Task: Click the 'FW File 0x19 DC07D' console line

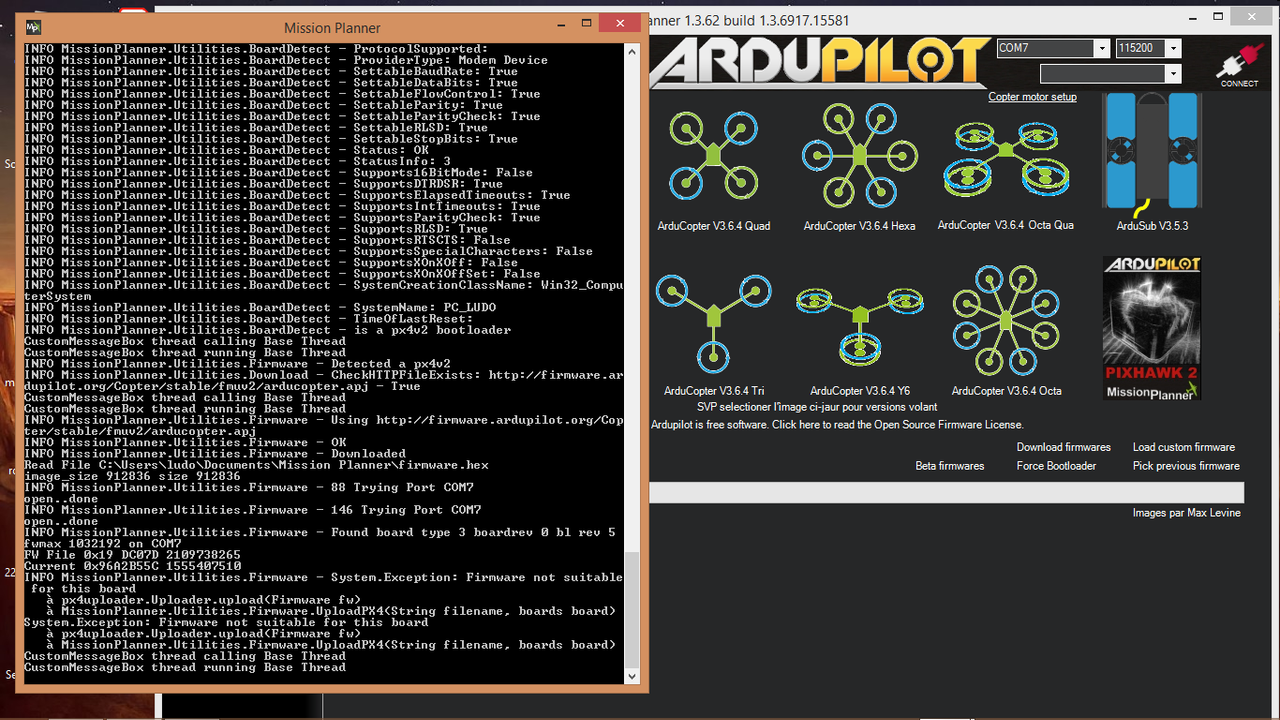Action: (132, 555)
